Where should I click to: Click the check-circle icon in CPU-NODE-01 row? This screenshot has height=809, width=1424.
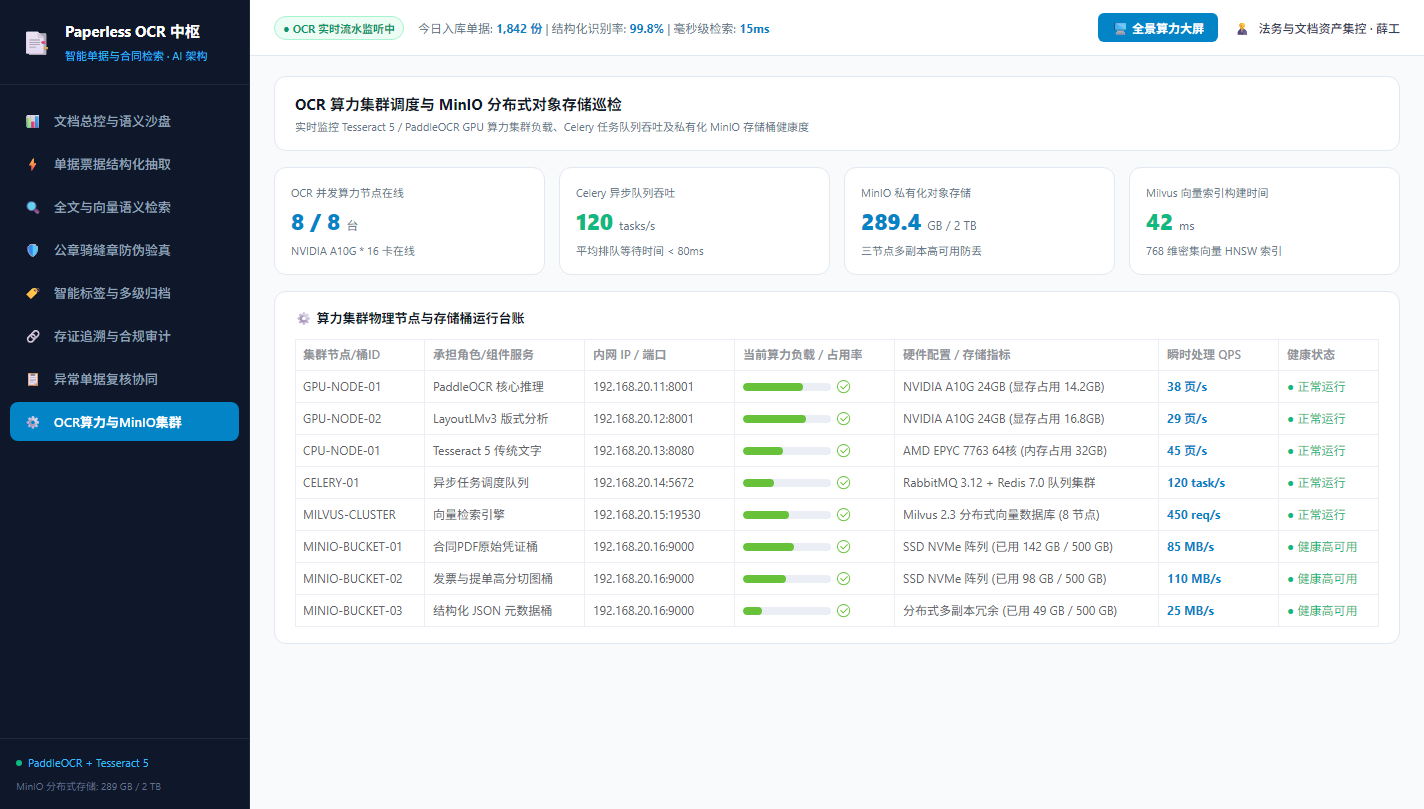pos(843,450)
